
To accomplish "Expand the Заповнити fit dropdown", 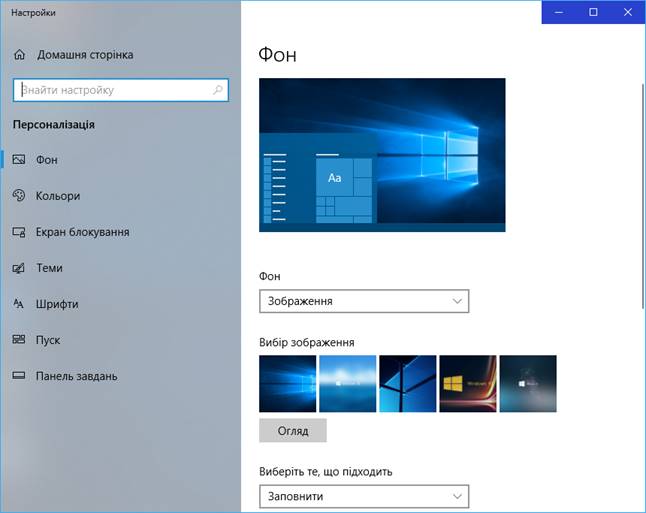I will click(x=364, y=496).
